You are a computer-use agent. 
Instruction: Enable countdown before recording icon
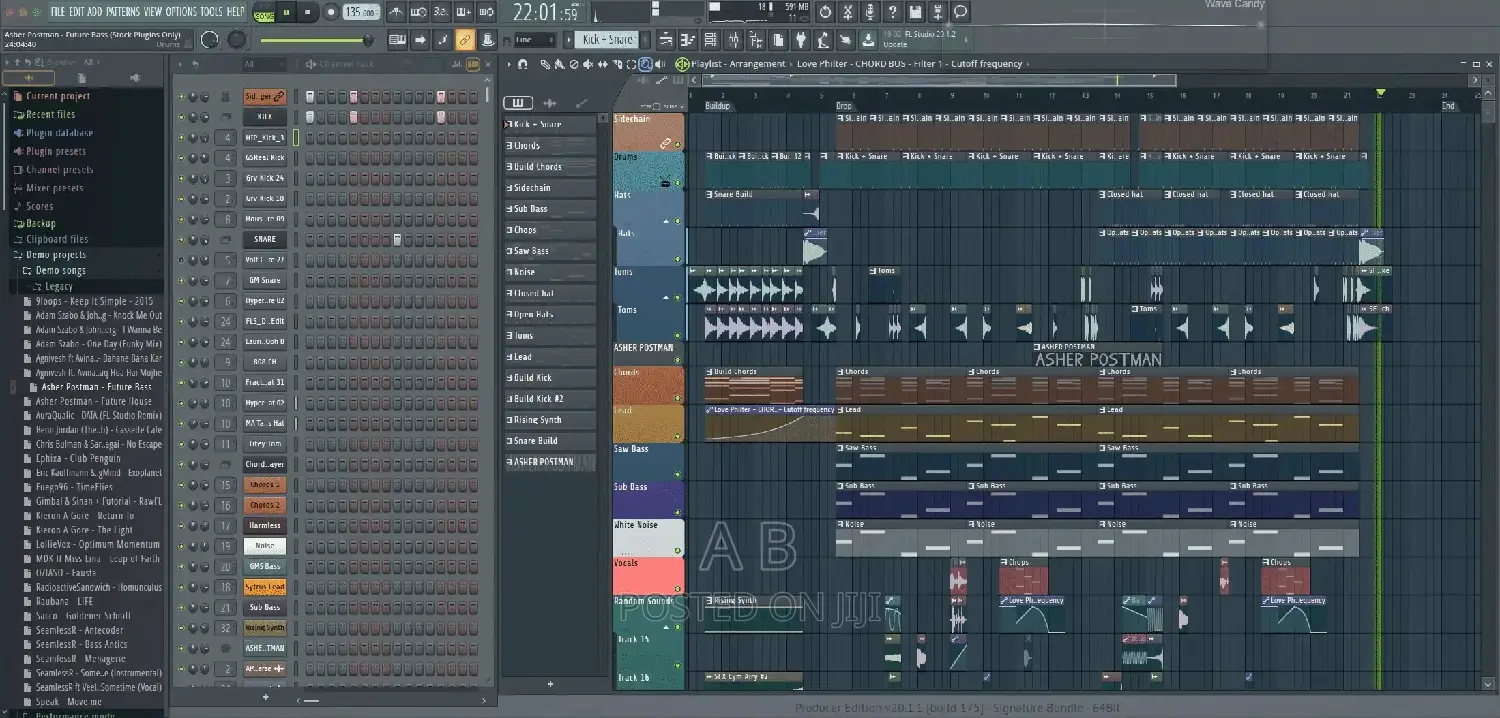[442, 12]
